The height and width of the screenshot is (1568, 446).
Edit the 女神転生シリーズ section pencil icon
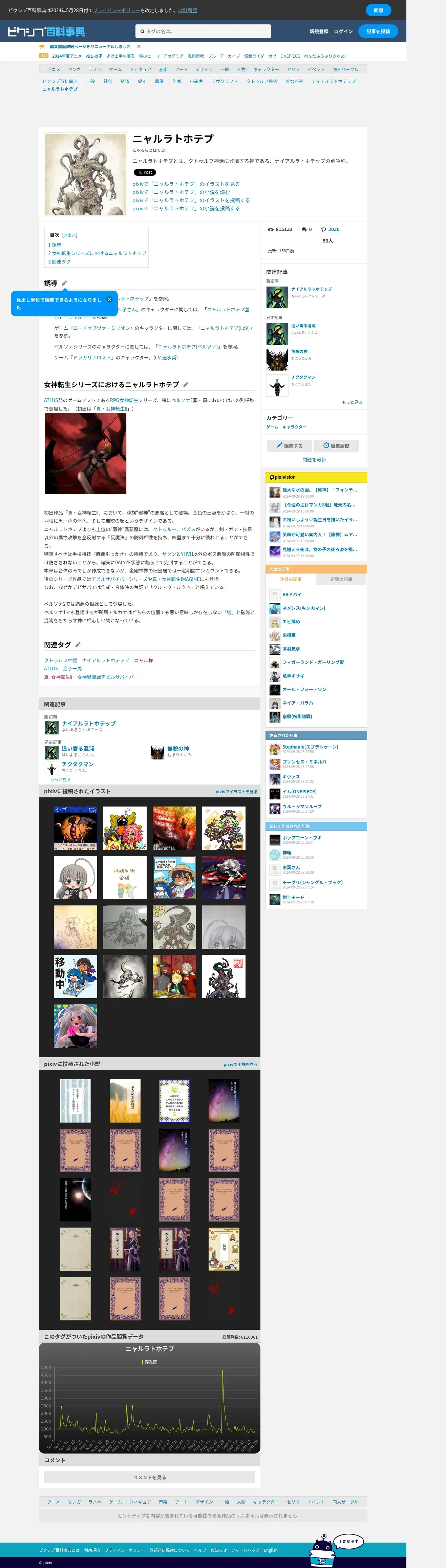pos(186,384)
